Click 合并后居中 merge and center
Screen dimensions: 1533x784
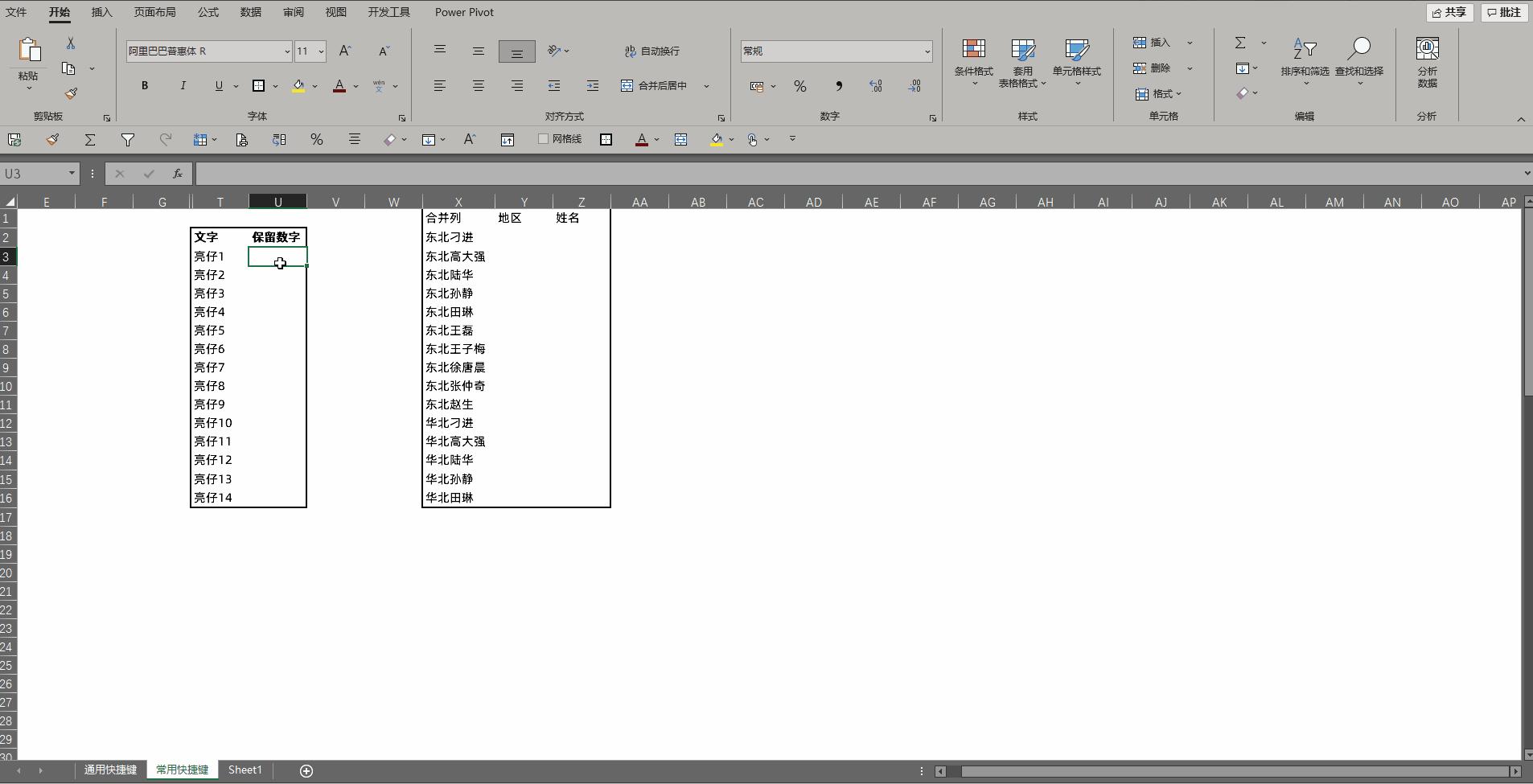[654, 85]
